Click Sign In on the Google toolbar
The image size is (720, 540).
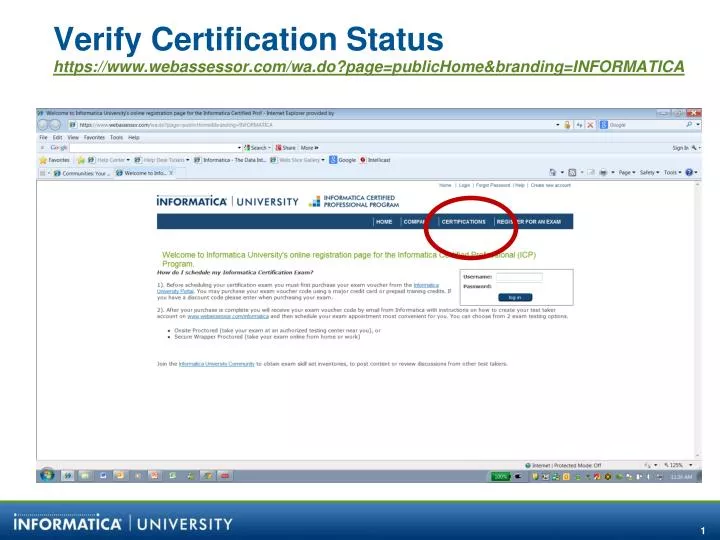[681, 148]
